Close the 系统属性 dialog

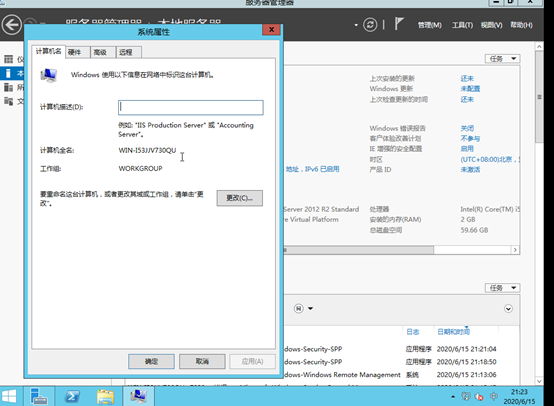click(271, 30)
